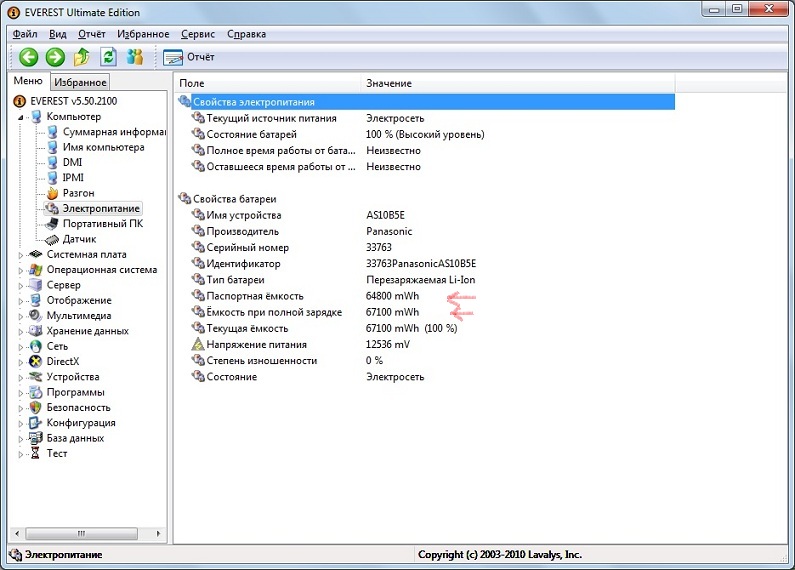The width and height of the screenshot is (795, 570).
Task: Click the Устройства devices icon
Action: tap(35, 377)
